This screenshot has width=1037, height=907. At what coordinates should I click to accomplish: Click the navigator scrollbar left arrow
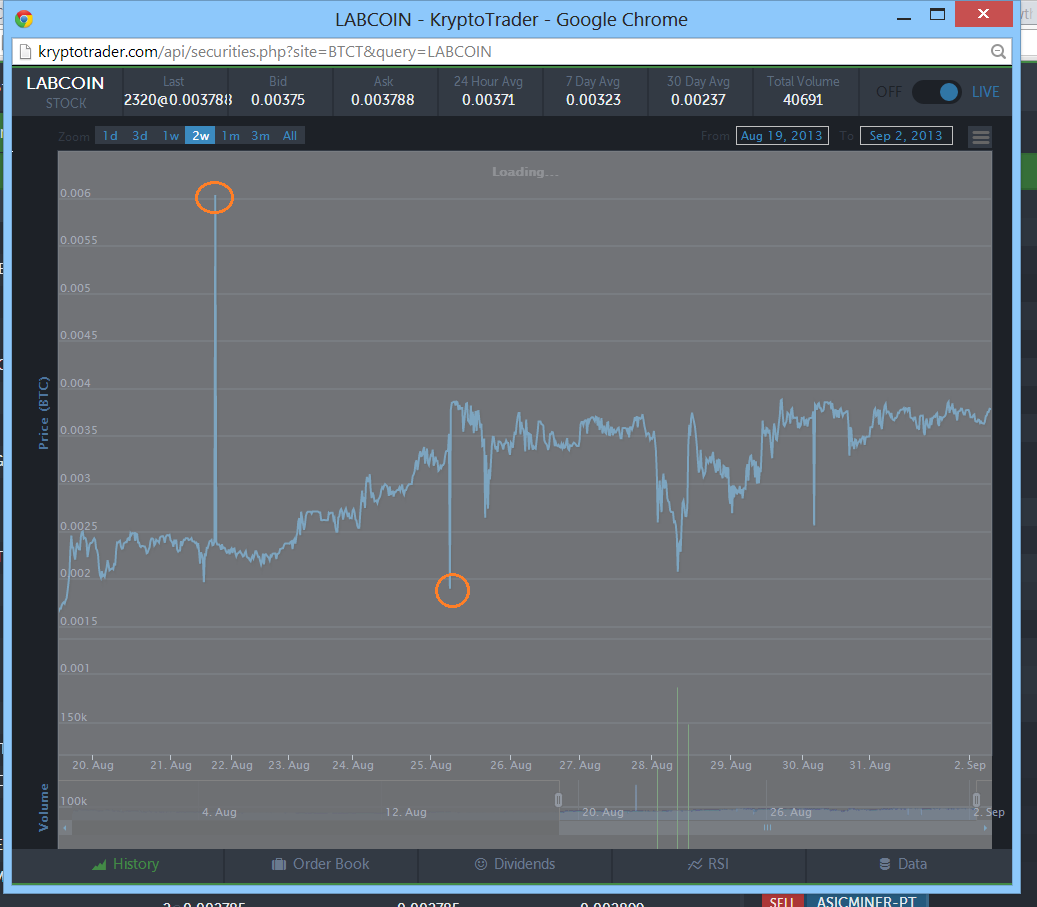click(x=65, y=828)
